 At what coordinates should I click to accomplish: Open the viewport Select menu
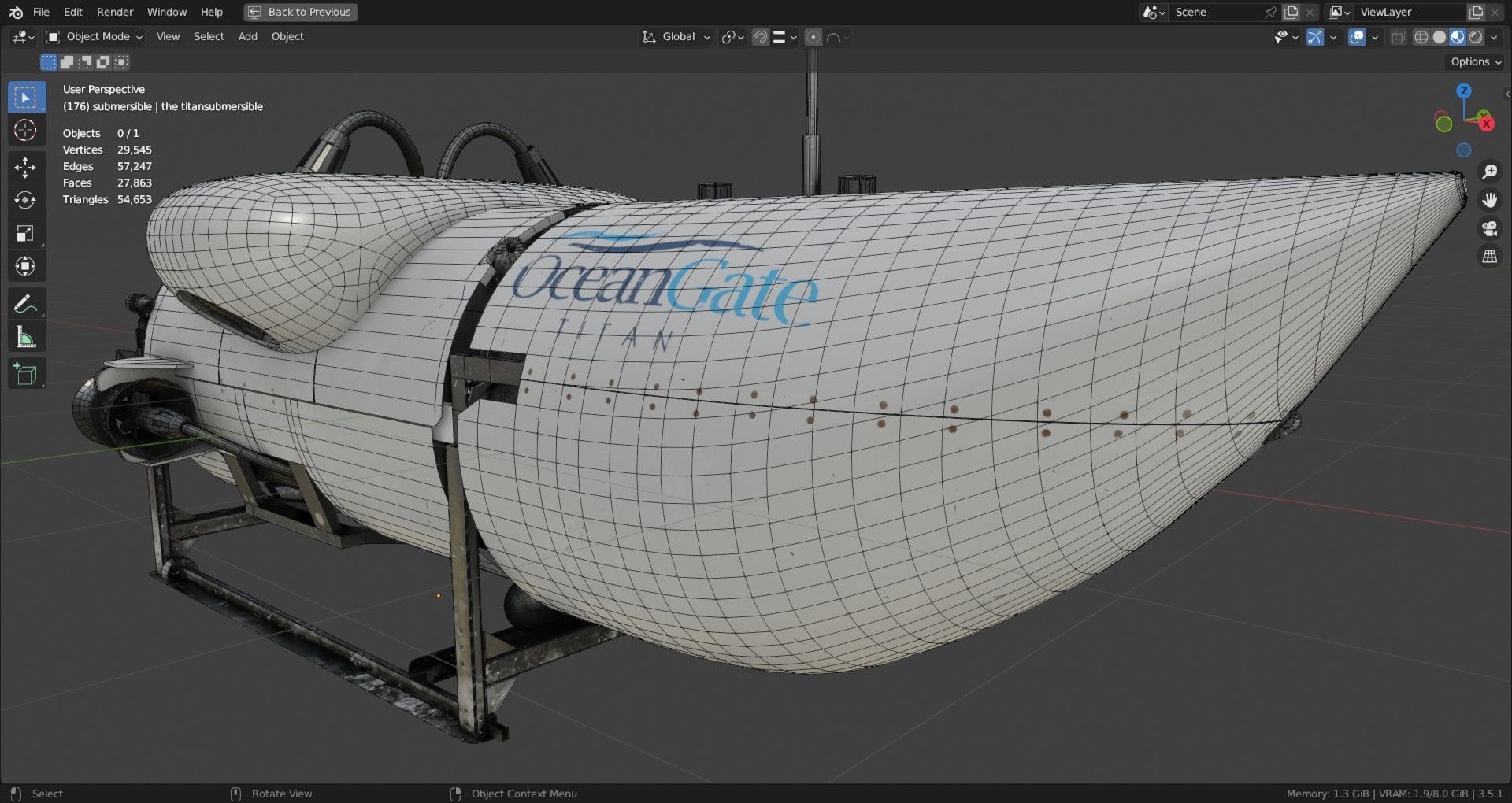209,37
